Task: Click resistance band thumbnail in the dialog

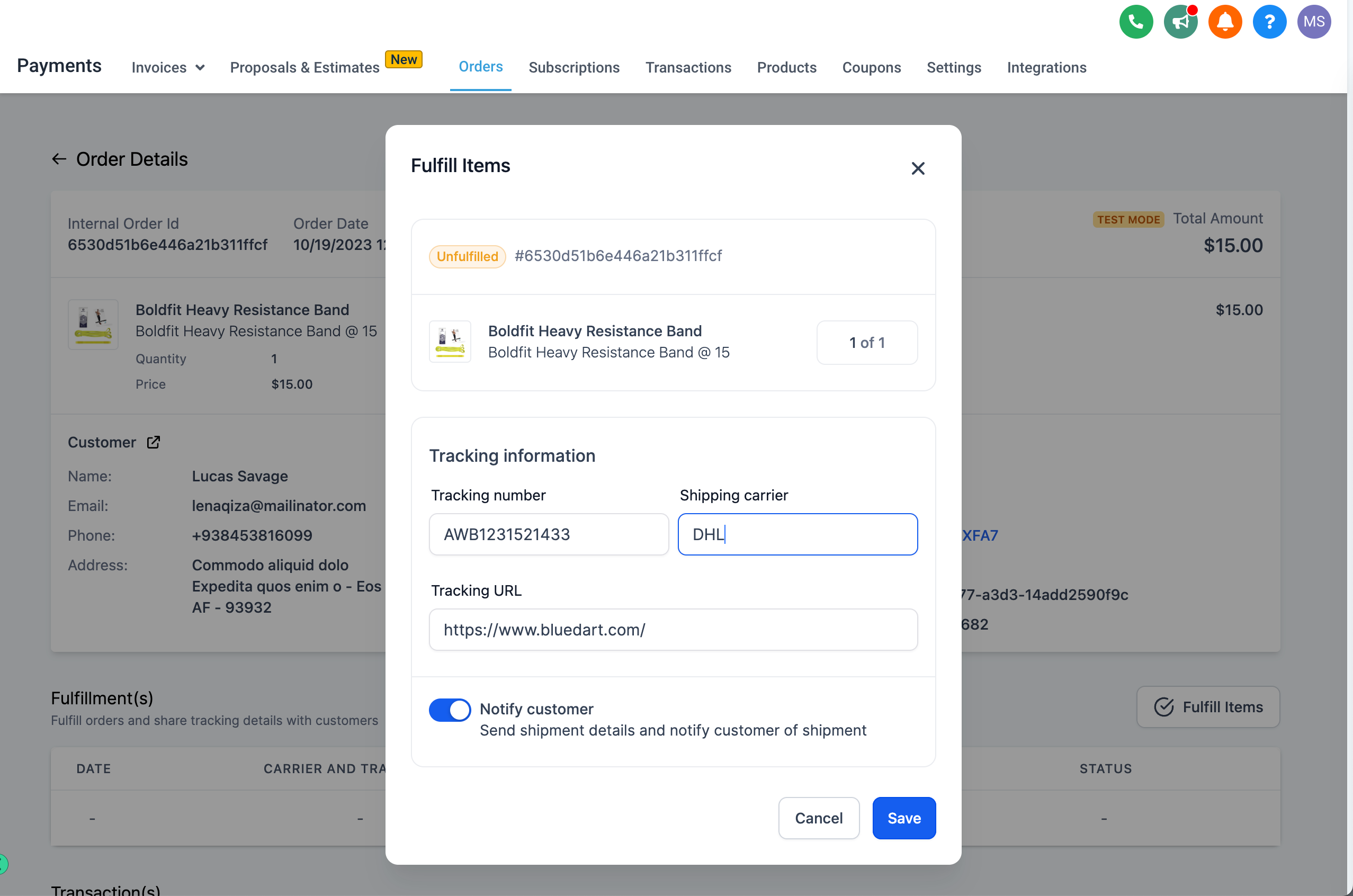Action: click(x=450, y=342)
